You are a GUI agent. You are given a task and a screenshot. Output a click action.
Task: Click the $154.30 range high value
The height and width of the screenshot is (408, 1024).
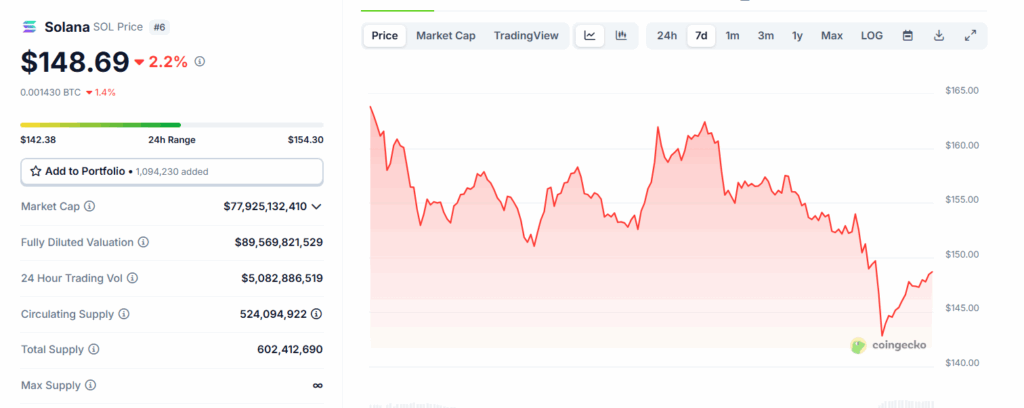(x=306, y=140)
